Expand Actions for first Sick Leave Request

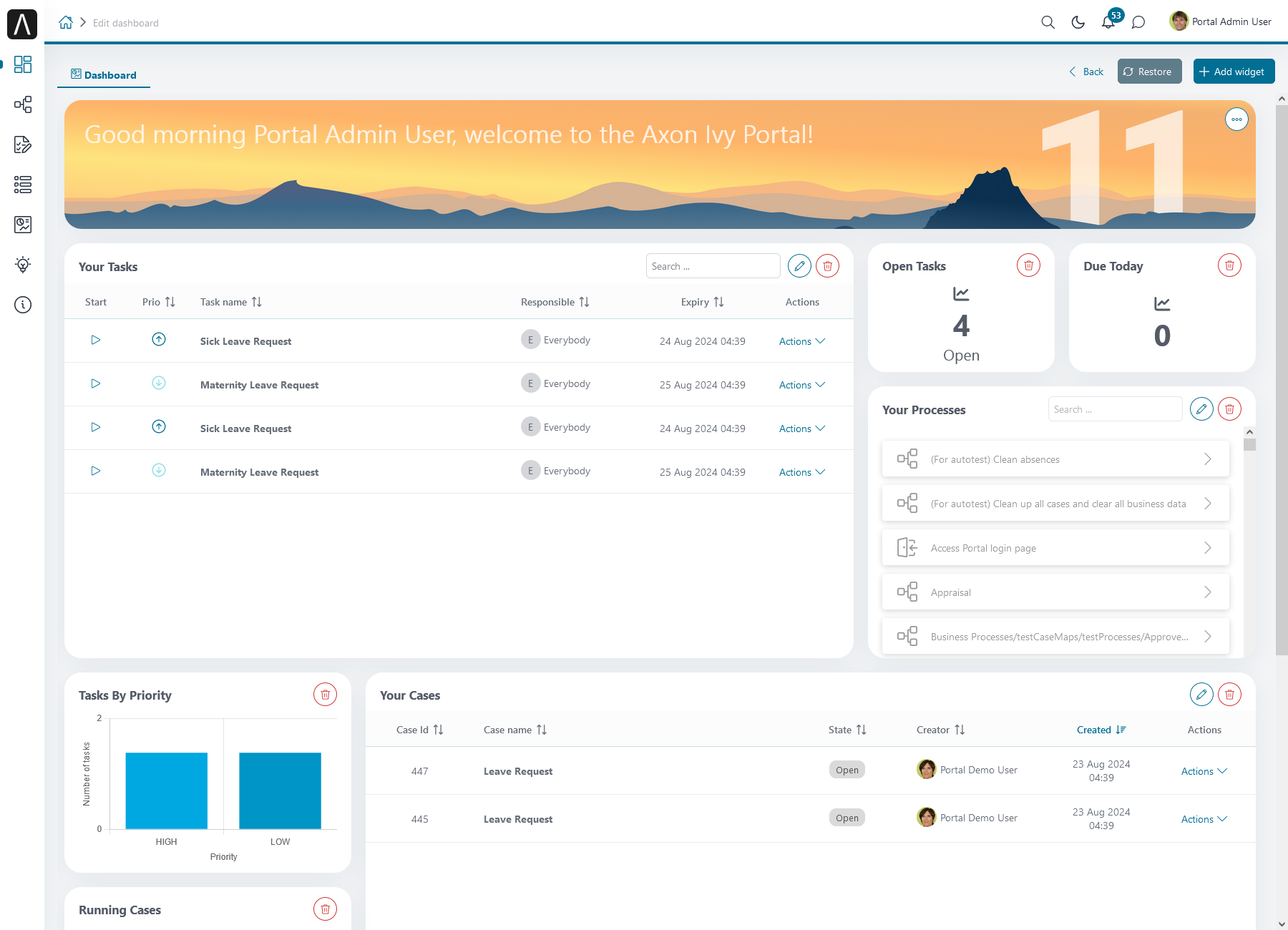[x=802, y=341]
